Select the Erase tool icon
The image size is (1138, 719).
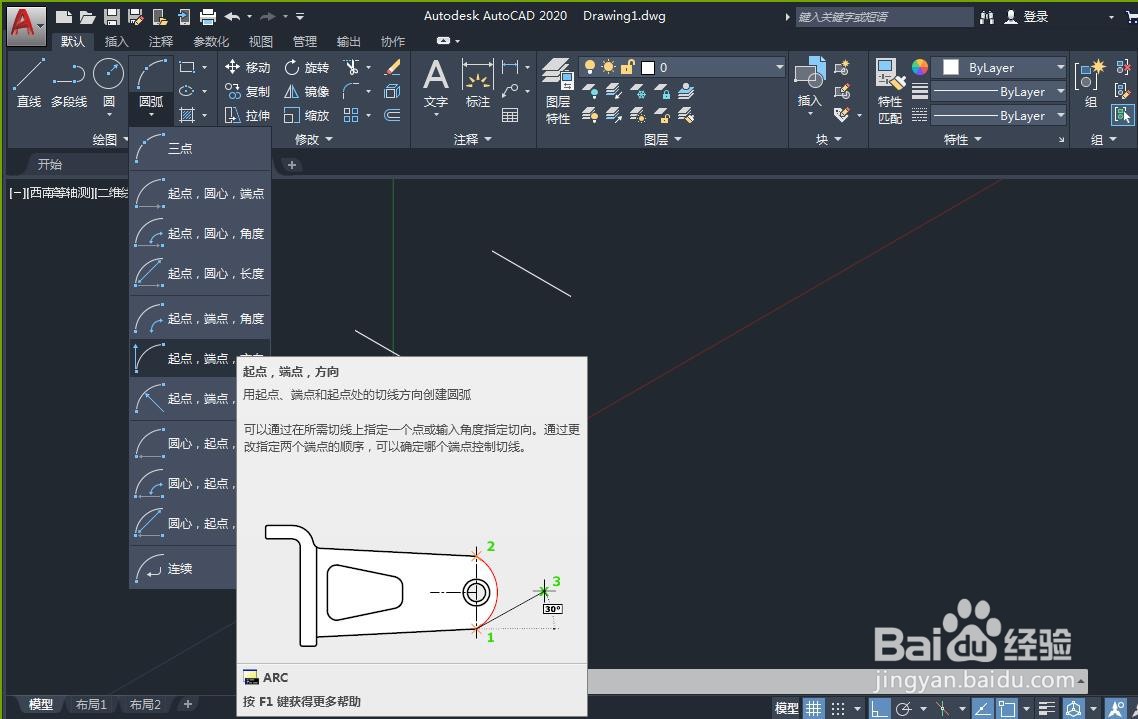coord(393,67)
